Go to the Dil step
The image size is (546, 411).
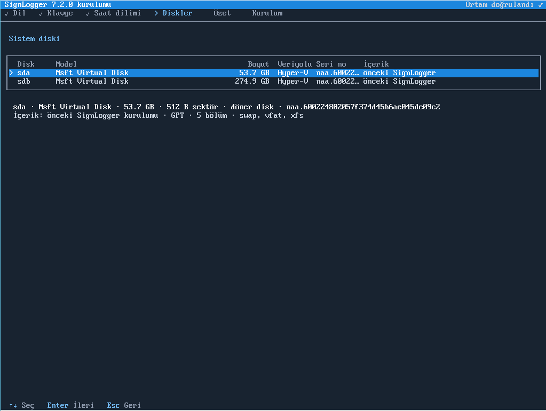click(x=16, y=13)
